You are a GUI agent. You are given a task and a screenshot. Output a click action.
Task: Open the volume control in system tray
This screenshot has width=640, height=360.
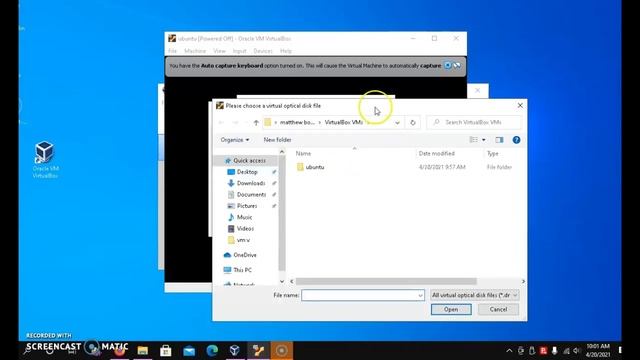(x=576, y=351)
